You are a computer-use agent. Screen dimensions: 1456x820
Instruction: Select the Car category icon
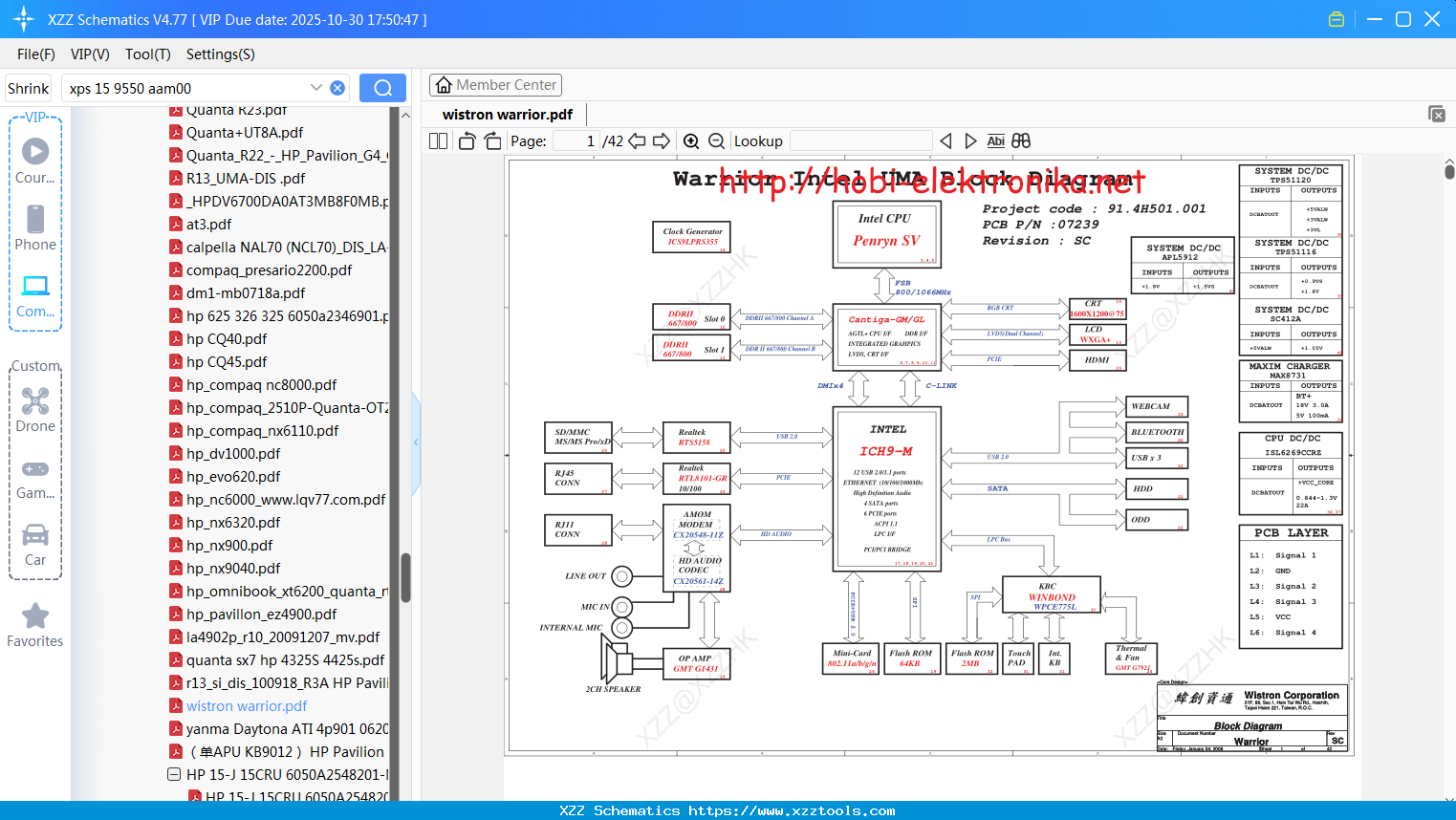pyautogui.click(x=35, y=544)
